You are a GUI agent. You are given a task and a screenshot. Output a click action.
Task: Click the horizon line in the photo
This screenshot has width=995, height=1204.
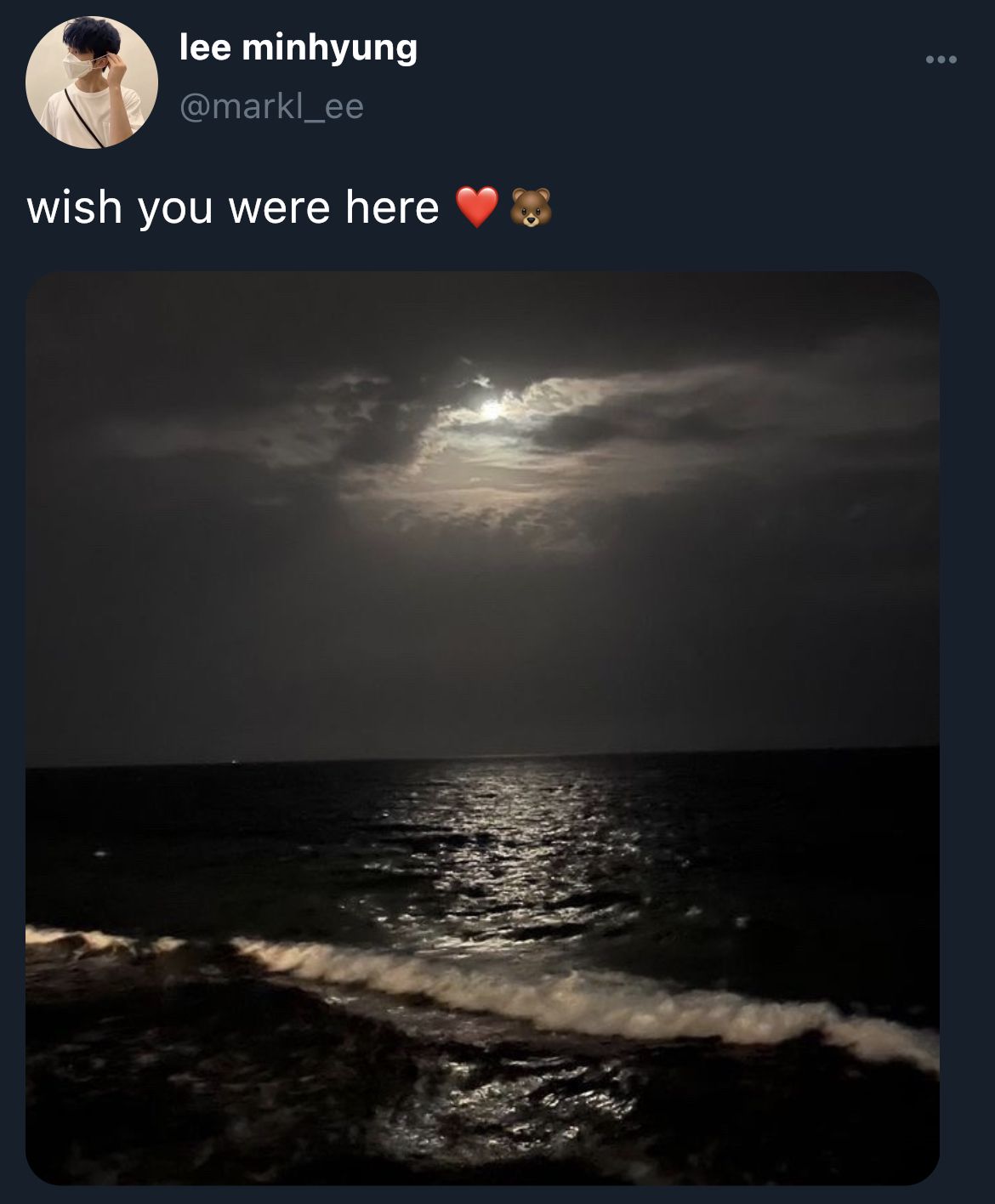(482, 759)
